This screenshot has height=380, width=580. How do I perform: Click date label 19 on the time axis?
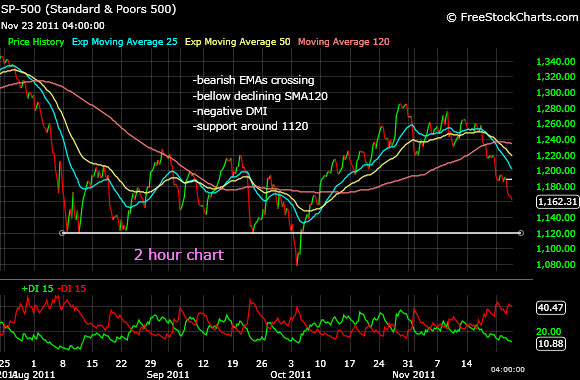pos(233,364)
